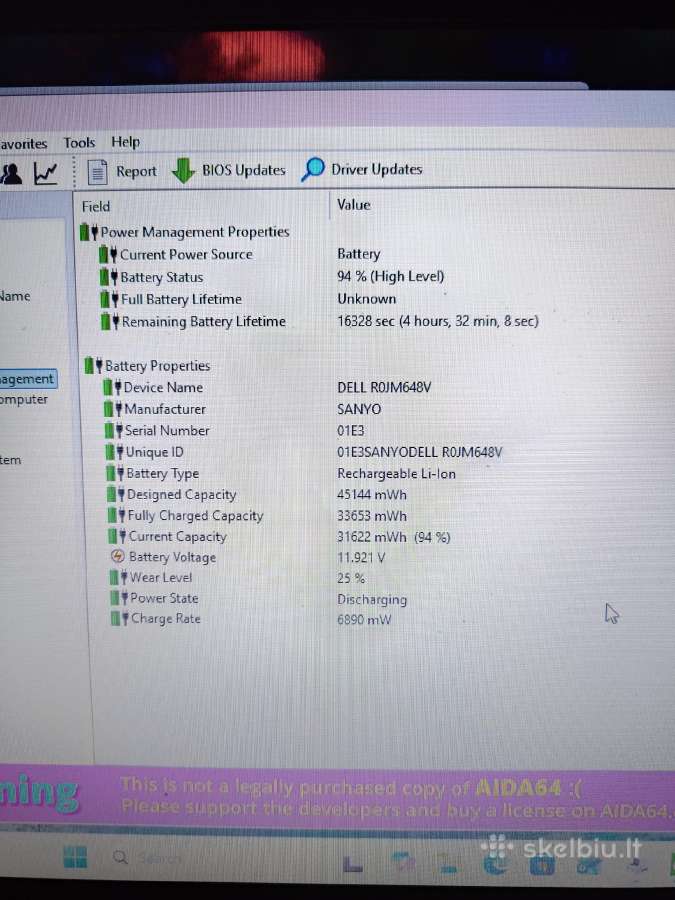Click the Driver Updates magnifier icon
This screenshot has width=675, height=900.
(313, 169)
